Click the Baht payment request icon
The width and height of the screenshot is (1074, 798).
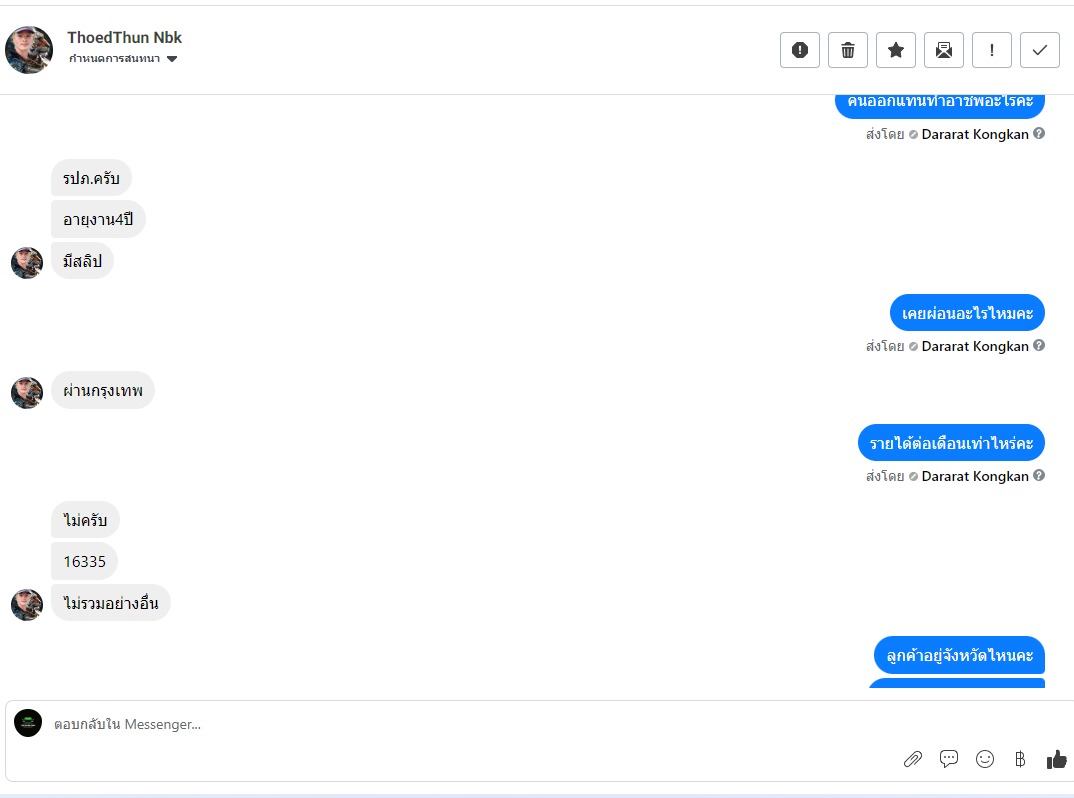coord(1020,759)
